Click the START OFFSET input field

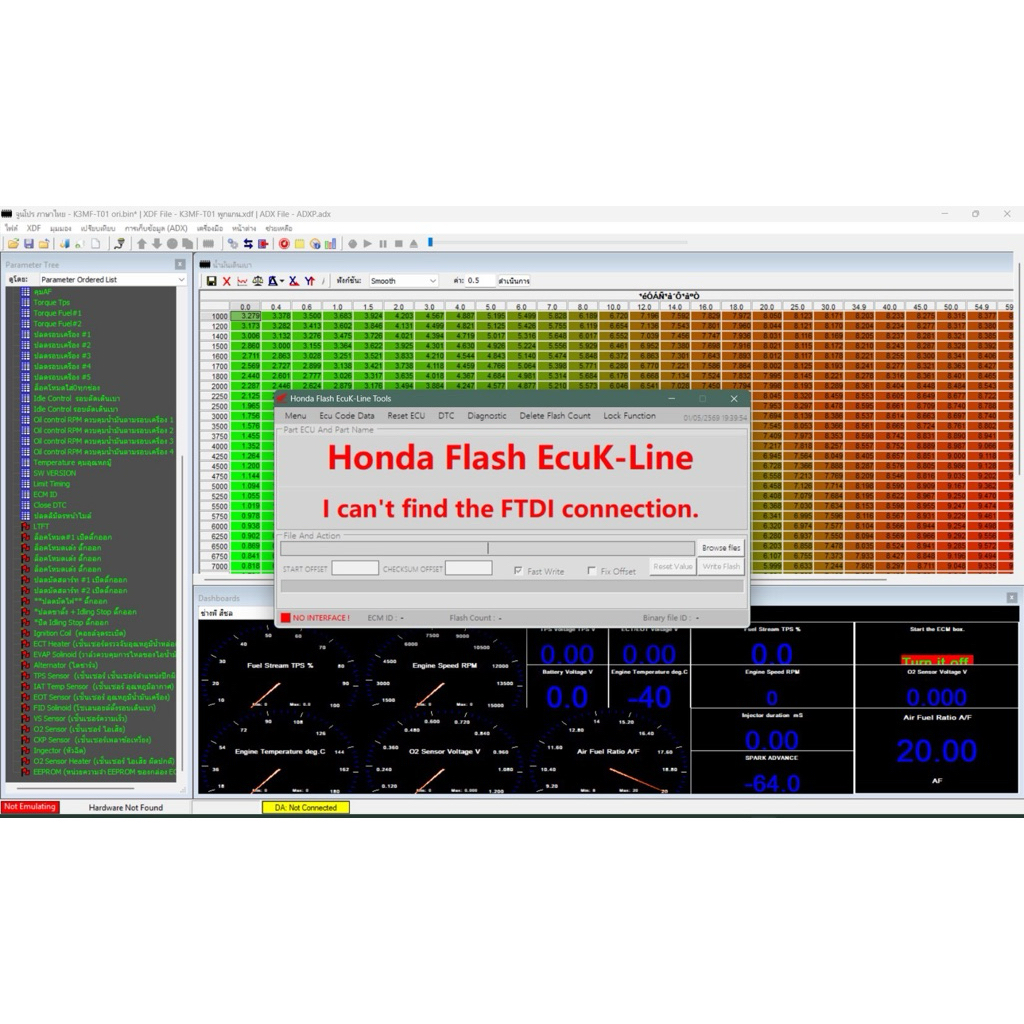coord(355,568)
